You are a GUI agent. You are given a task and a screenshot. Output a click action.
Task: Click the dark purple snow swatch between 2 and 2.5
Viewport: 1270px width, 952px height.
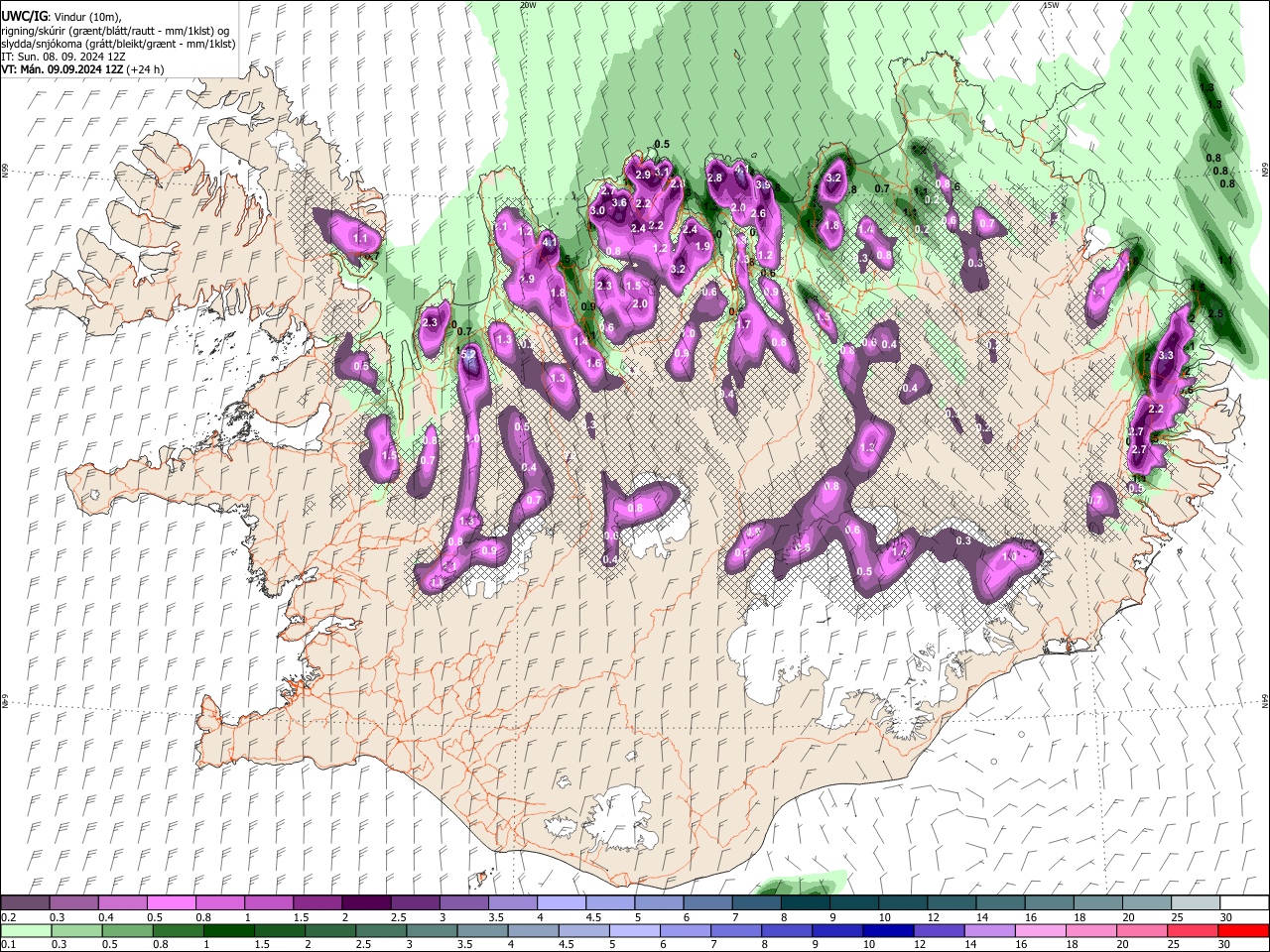(365, 902)
